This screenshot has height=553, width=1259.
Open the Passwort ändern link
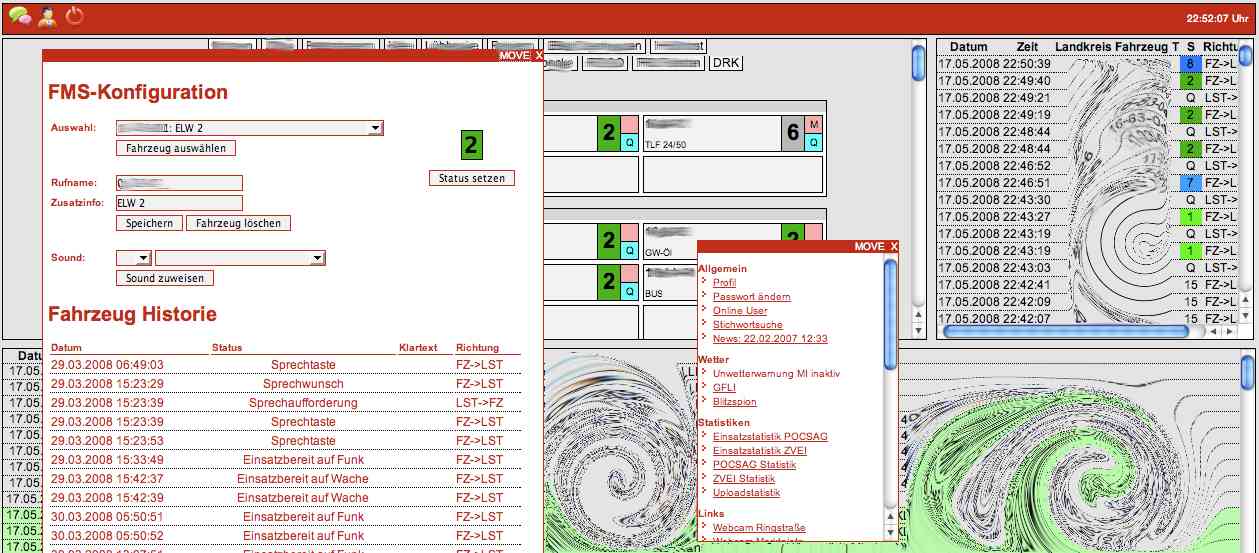point(751,297)
